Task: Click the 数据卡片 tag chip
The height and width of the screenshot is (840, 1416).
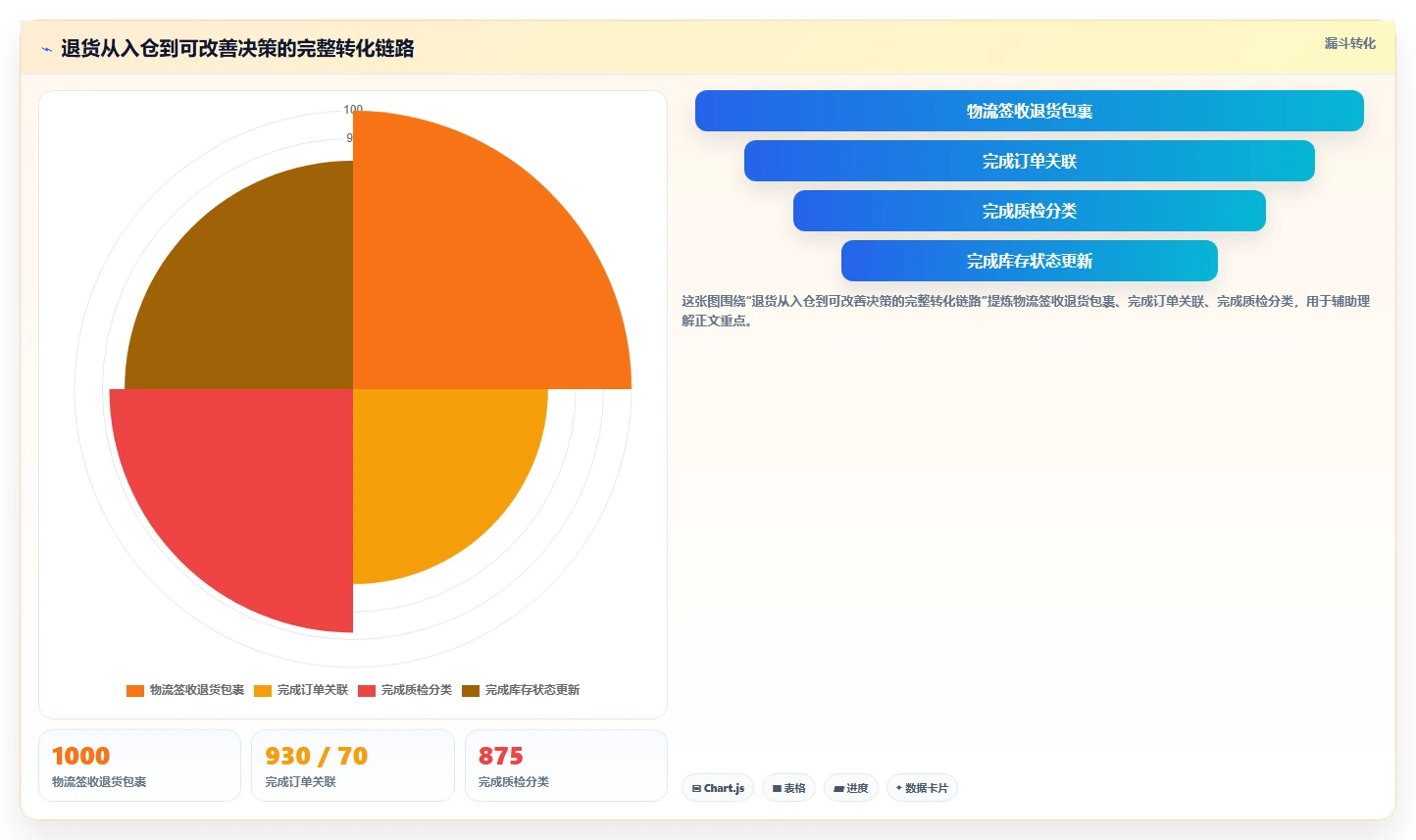Action: (x=922, y=788)
